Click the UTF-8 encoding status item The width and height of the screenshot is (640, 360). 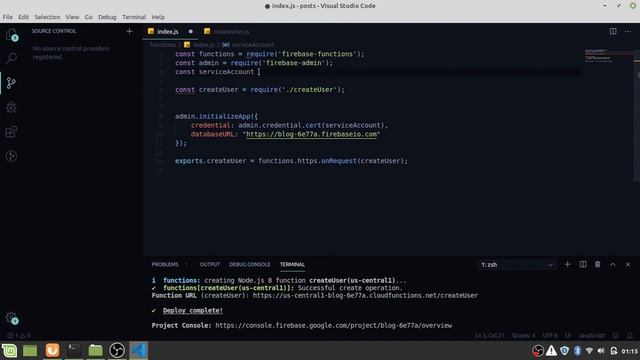[550, 336]
